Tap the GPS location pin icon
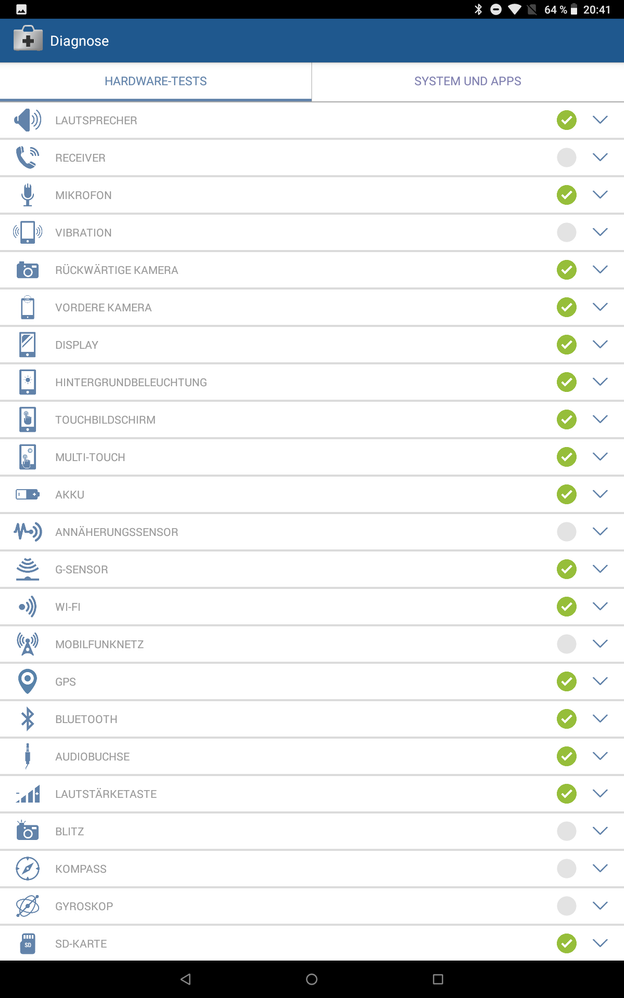 [27, 682]
